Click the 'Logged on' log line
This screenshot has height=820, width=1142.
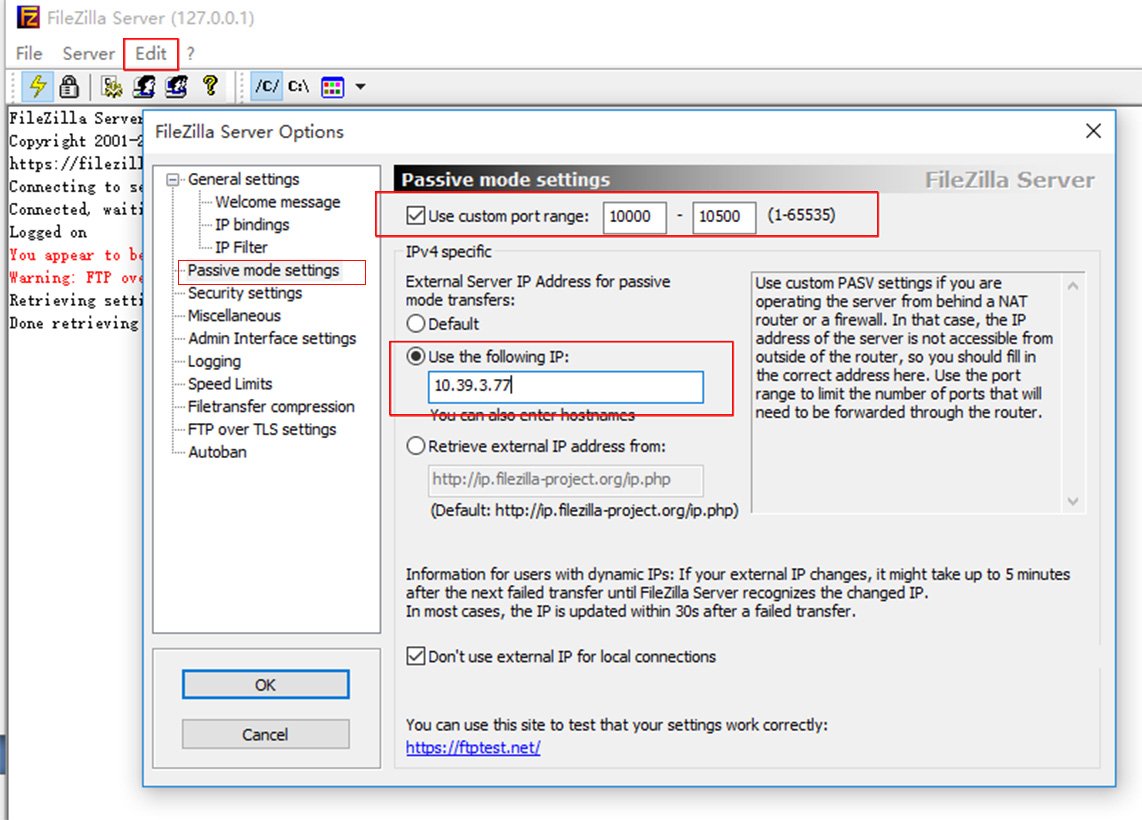point(48,232)
